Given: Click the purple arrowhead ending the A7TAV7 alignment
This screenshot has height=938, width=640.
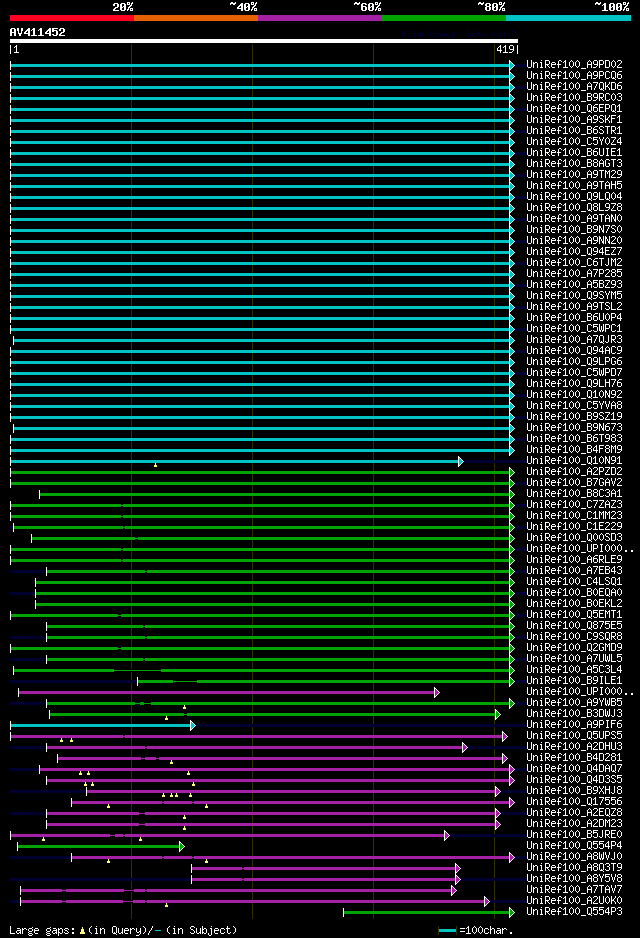Looking at the screenshot, I should [454, 891].
